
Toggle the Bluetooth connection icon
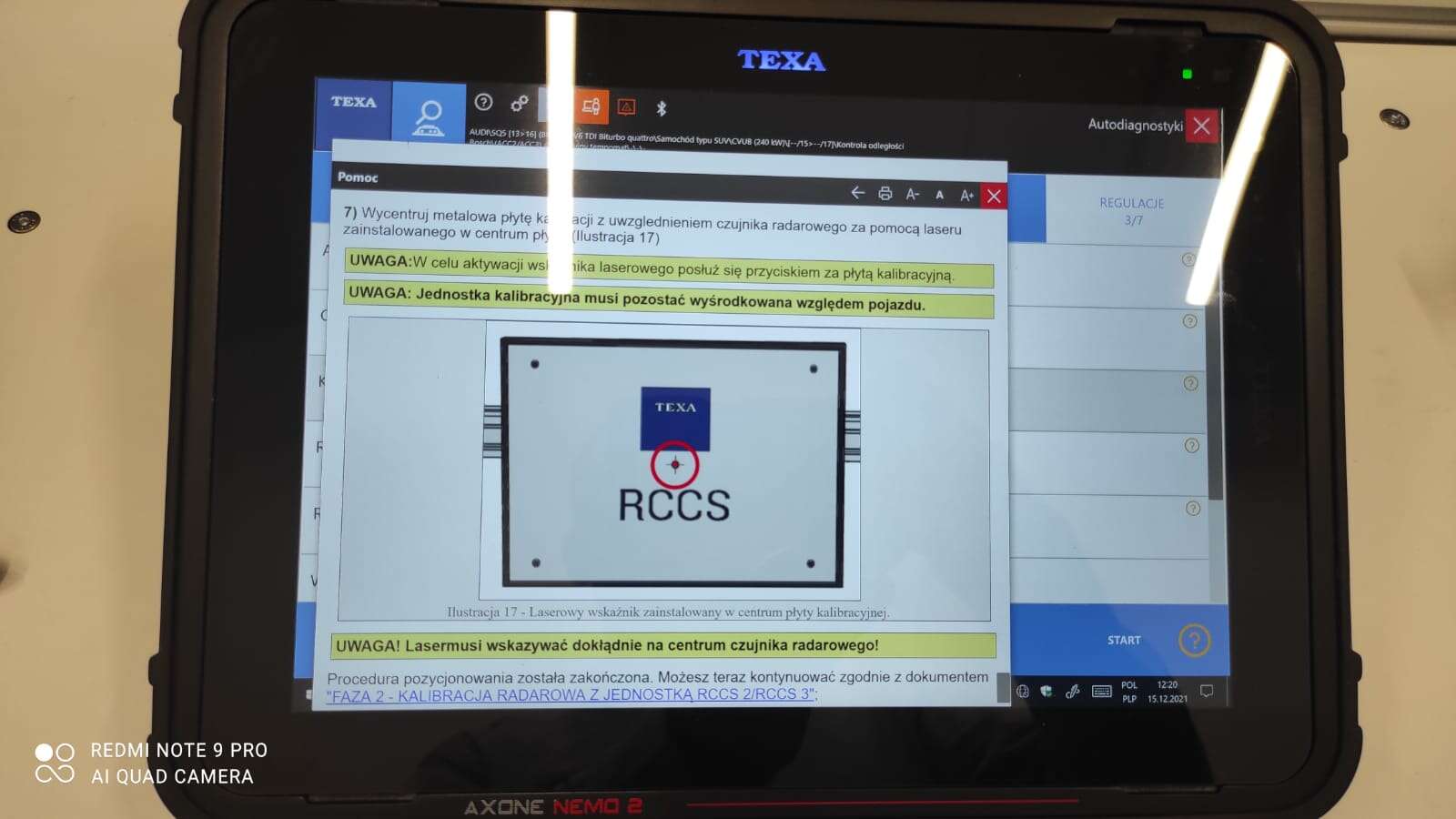[662, 108]
